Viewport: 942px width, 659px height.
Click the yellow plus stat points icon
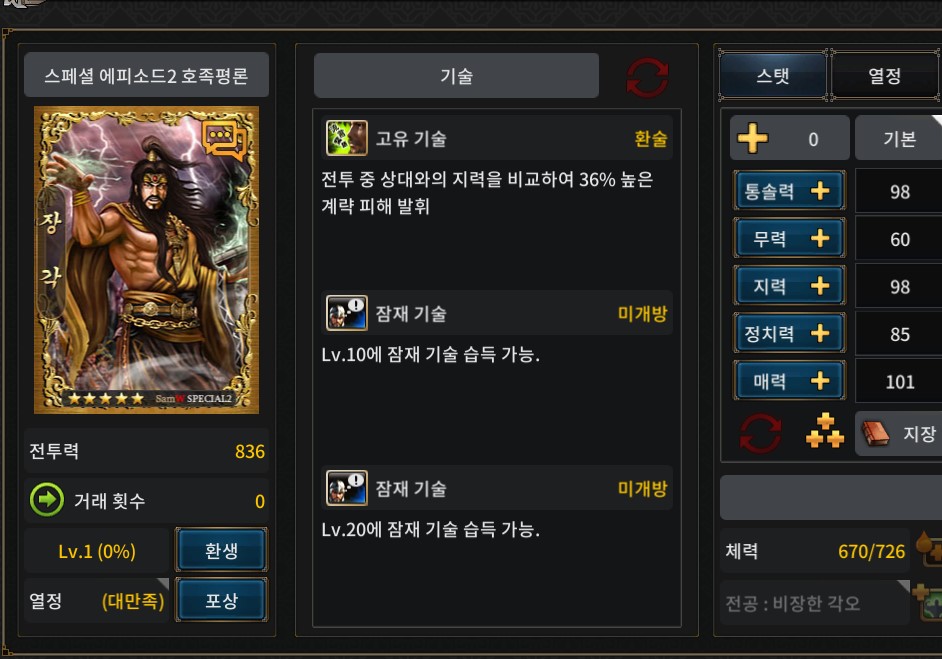pos(752,138)
